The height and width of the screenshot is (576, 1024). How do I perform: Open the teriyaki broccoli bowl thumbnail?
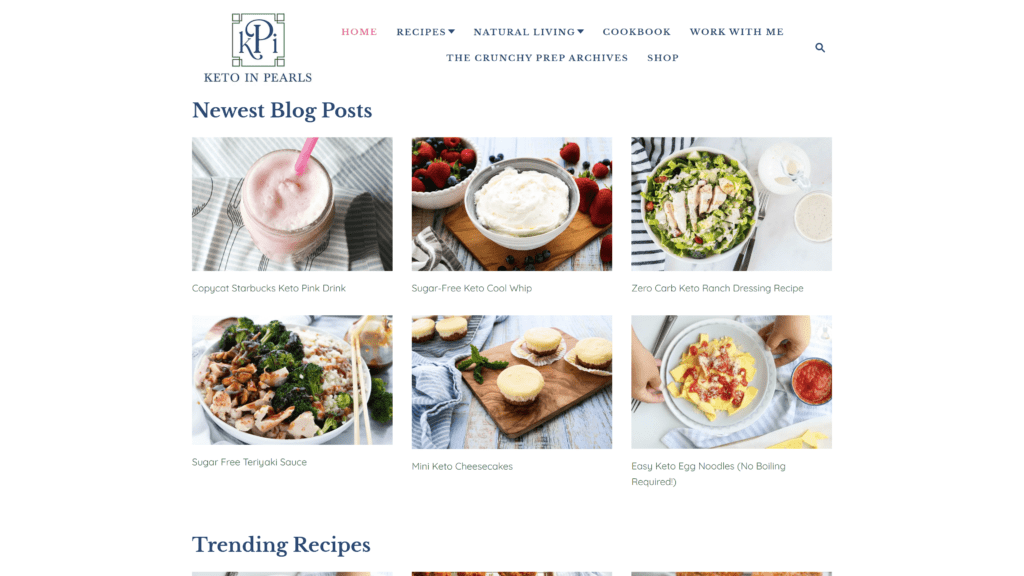point(292,380)
